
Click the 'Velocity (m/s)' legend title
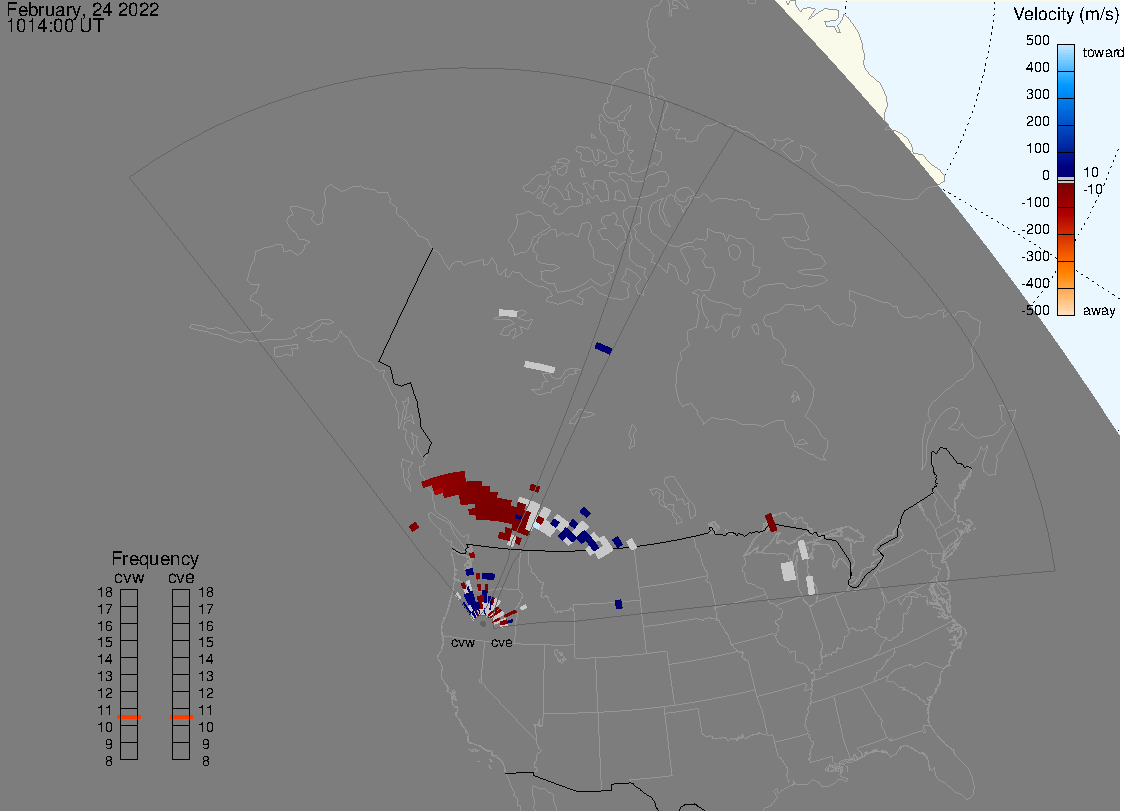1065,14
